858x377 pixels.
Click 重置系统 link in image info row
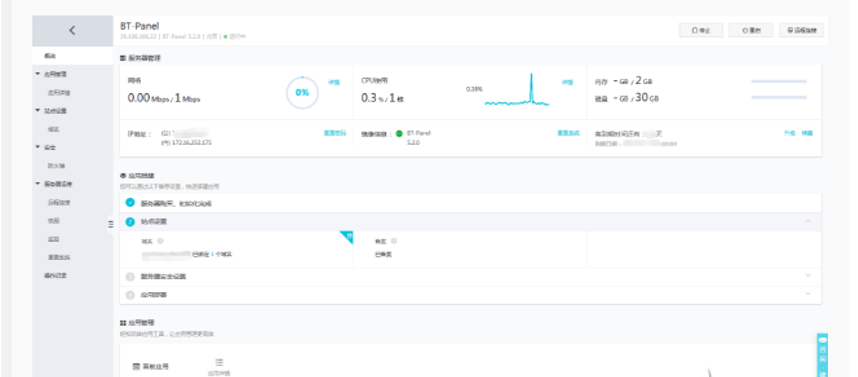pyautogui.click(x=568, y=132)
